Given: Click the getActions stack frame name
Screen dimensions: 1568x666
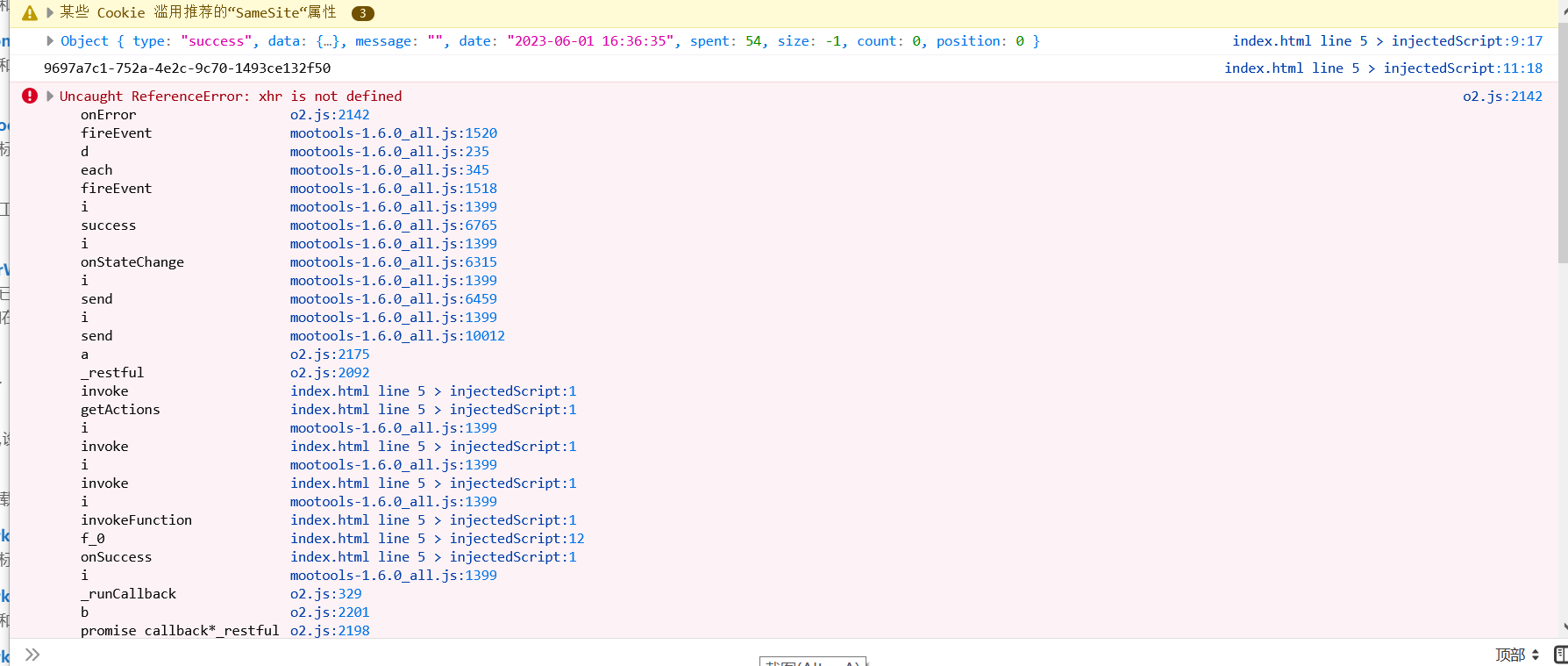Looking at the screenshot, I should [120, 410].
